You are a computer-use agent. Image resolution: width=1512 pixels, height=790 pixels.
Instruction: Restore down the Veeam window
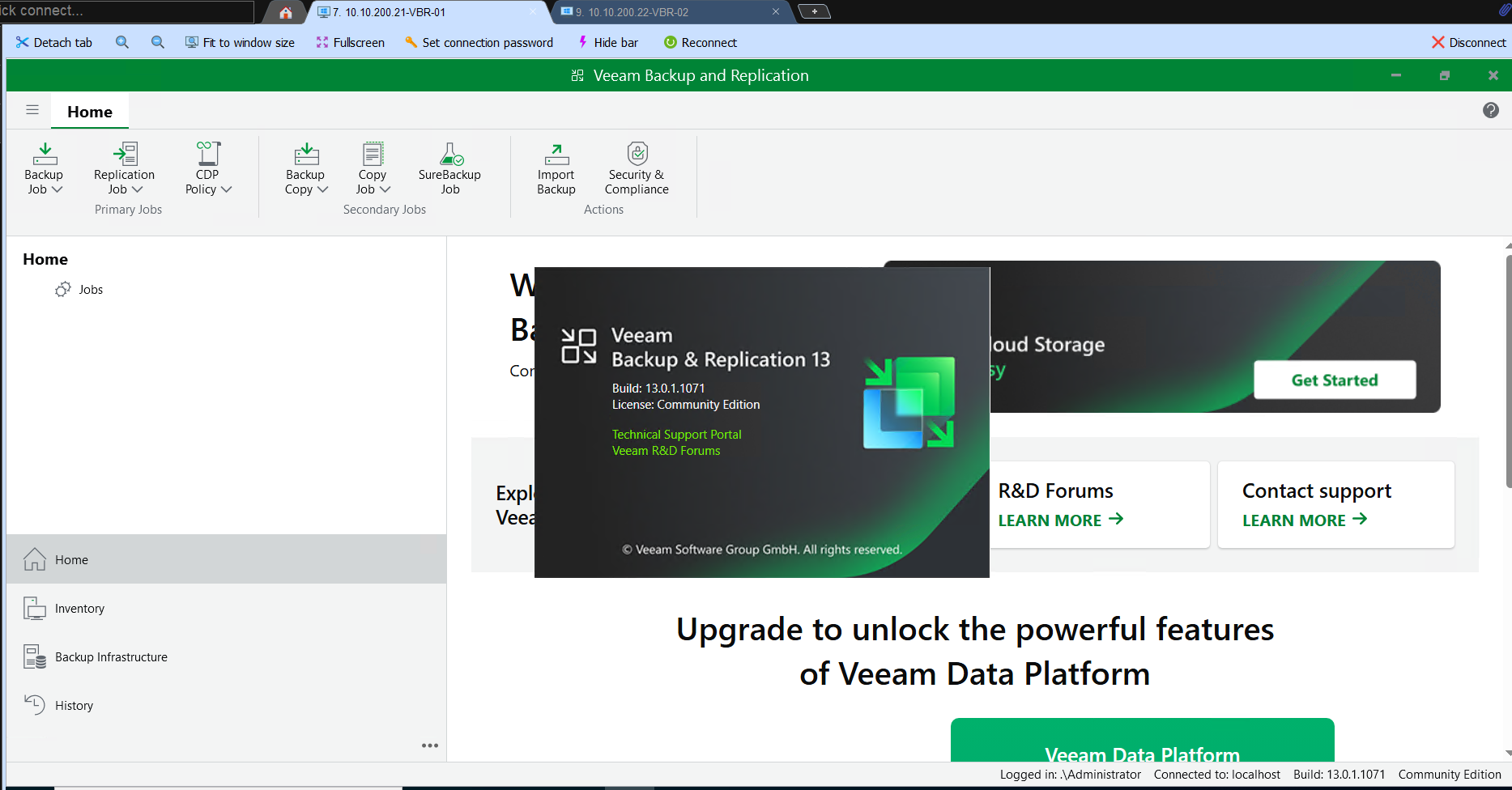1445,75
